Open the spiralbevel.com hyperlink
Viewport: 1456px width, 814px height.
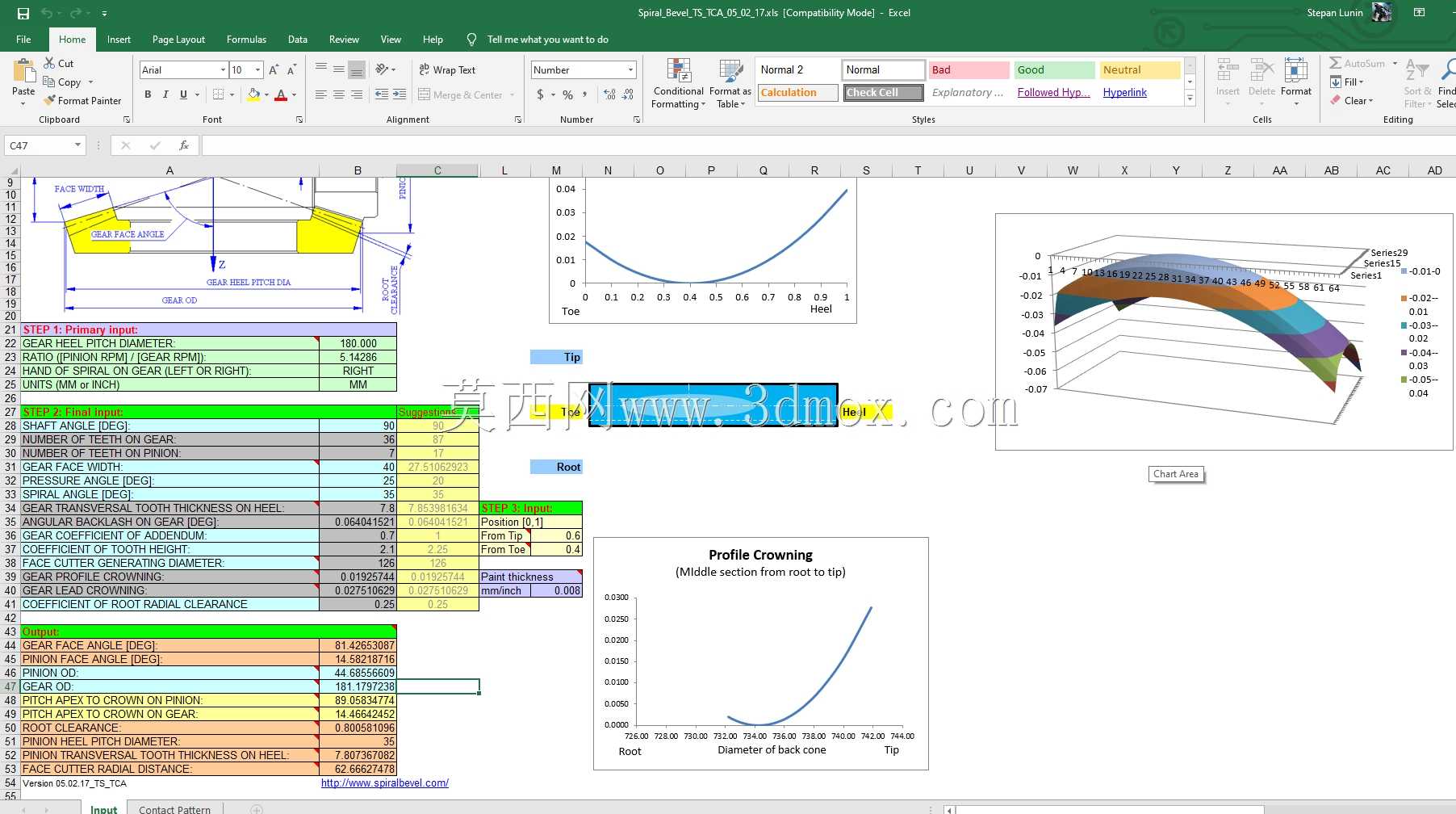tap(385, 783)
